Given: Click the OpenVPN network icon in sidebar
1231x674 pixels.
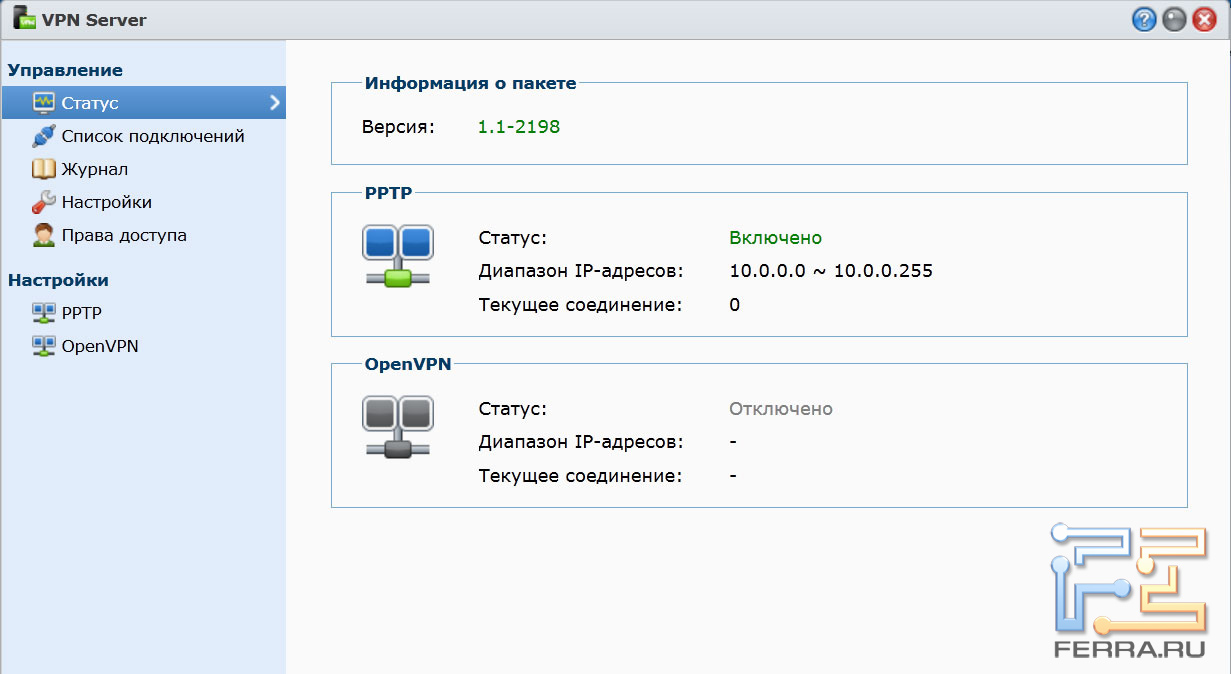Looking at the screenshot, I should pos(44,346).
